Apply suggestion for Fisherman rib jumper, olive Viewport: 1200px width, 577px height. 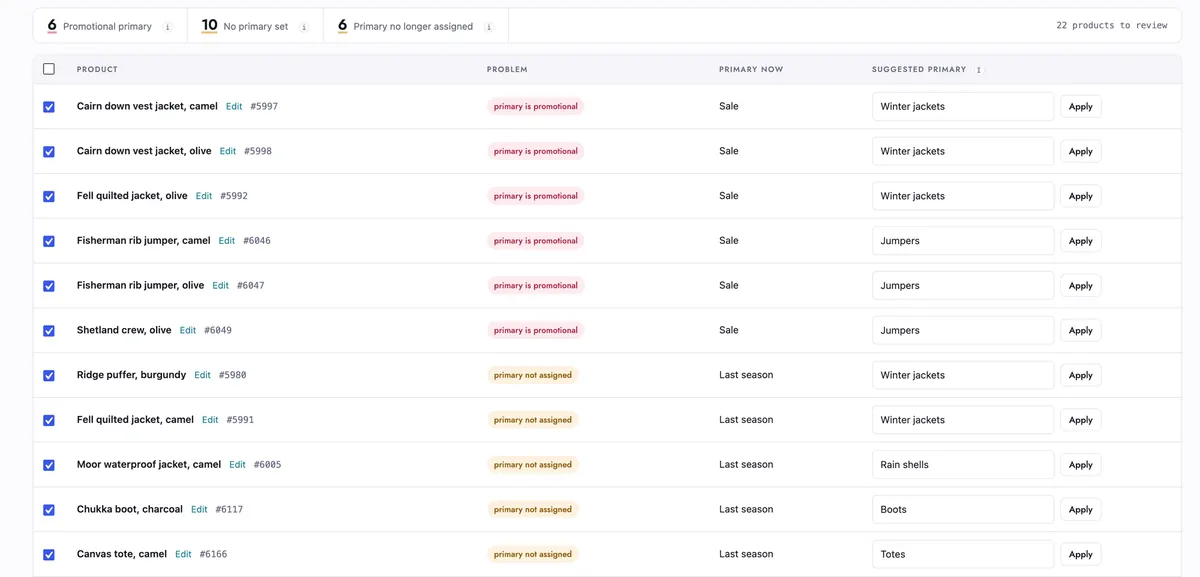click(x=1081, y=286)
